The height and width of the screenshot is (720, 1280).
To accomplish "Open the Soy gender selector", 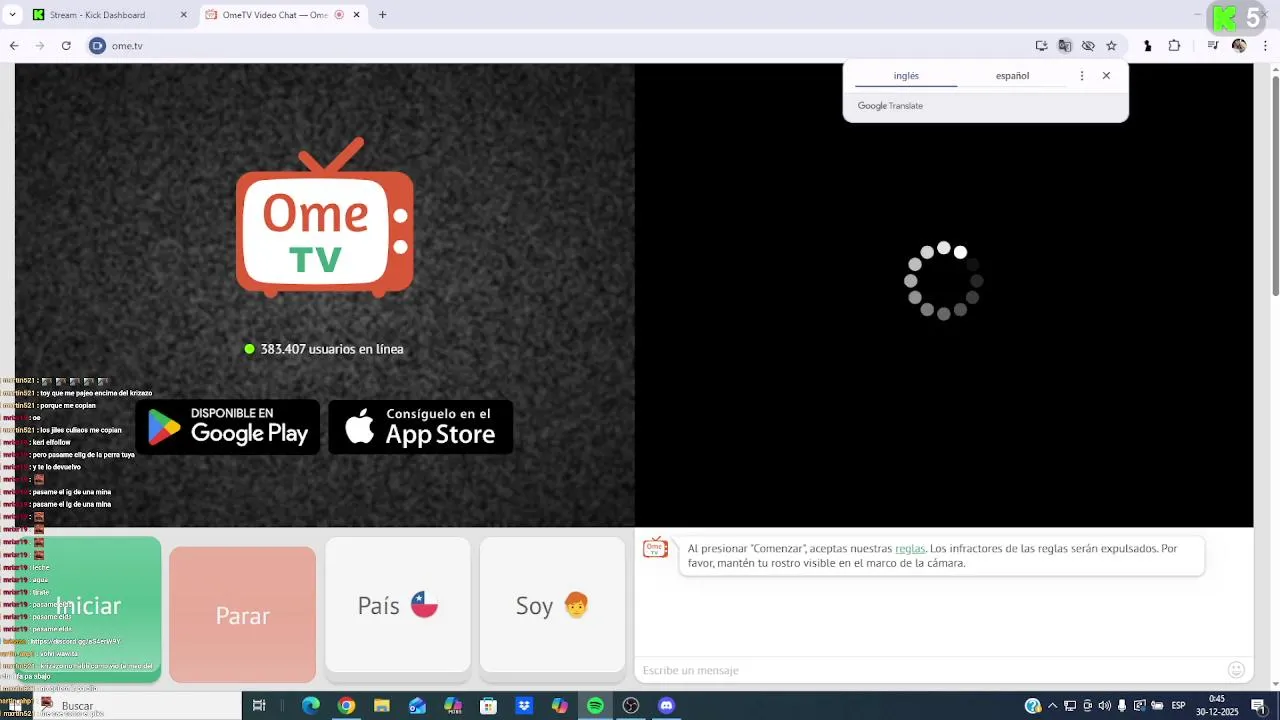I will 552,605.
